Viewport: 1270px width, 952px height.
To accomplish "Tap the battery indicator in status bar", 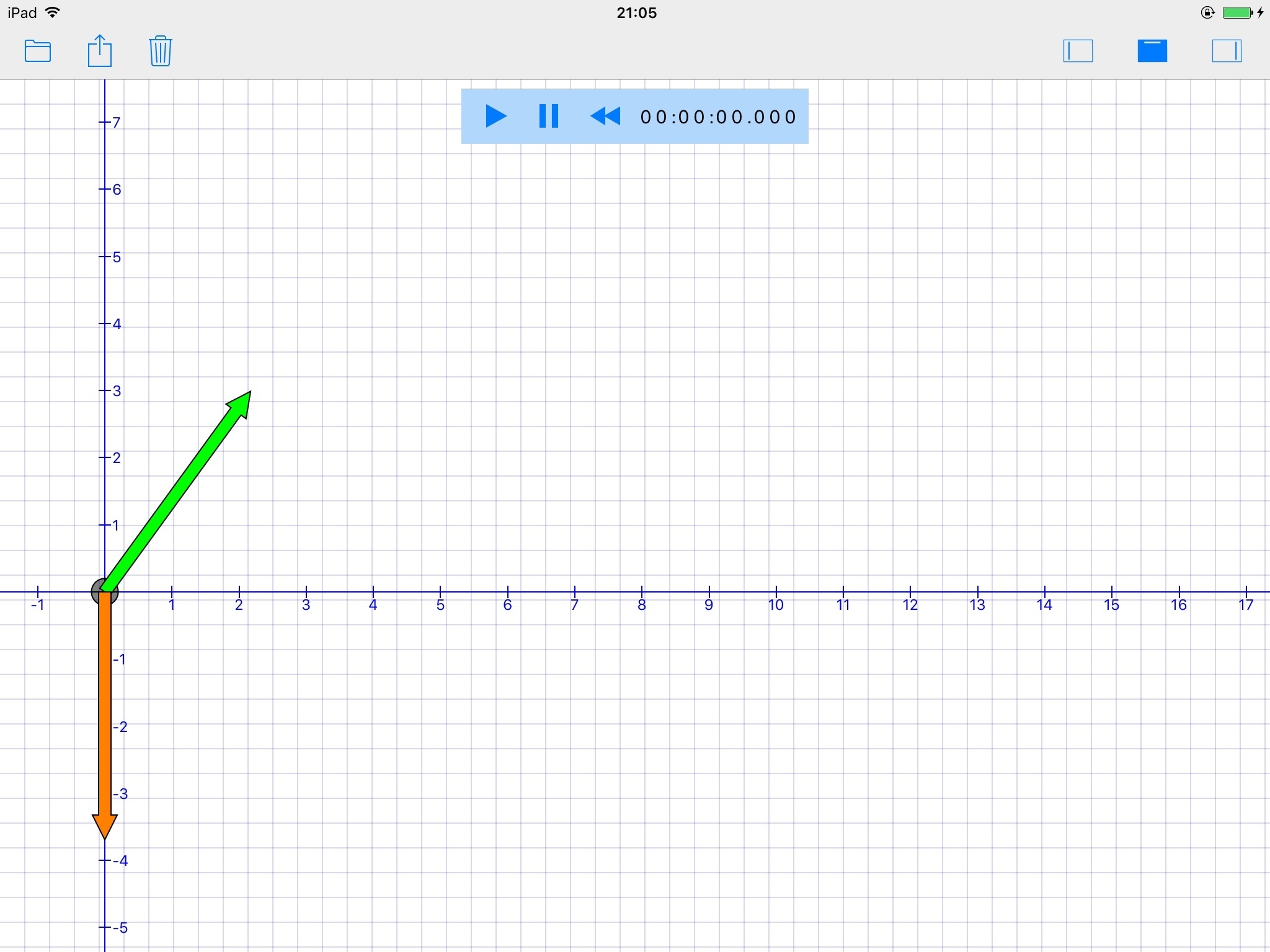I will tap(1237, 12).
